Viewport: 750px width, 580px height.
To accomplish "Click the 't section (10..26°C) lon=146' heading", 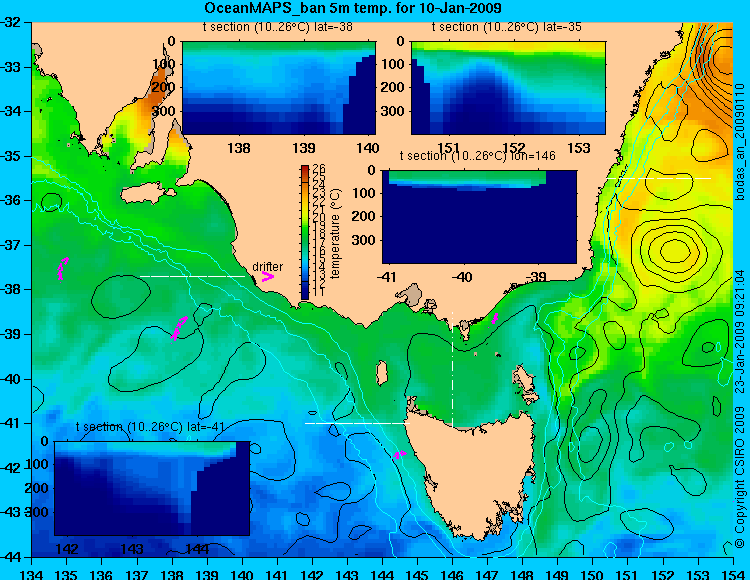I will tap(478, 156).
